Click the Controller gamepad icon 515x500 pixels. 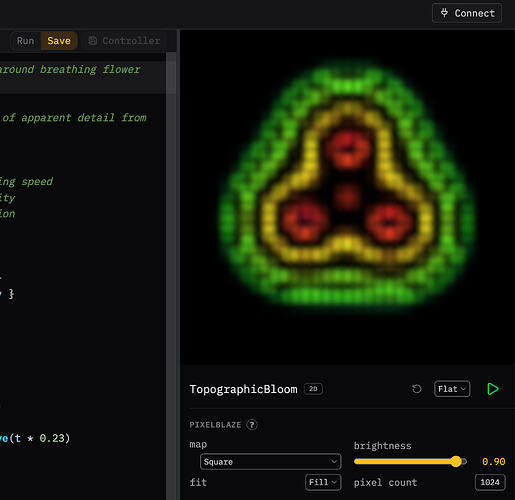click(92, 41)
